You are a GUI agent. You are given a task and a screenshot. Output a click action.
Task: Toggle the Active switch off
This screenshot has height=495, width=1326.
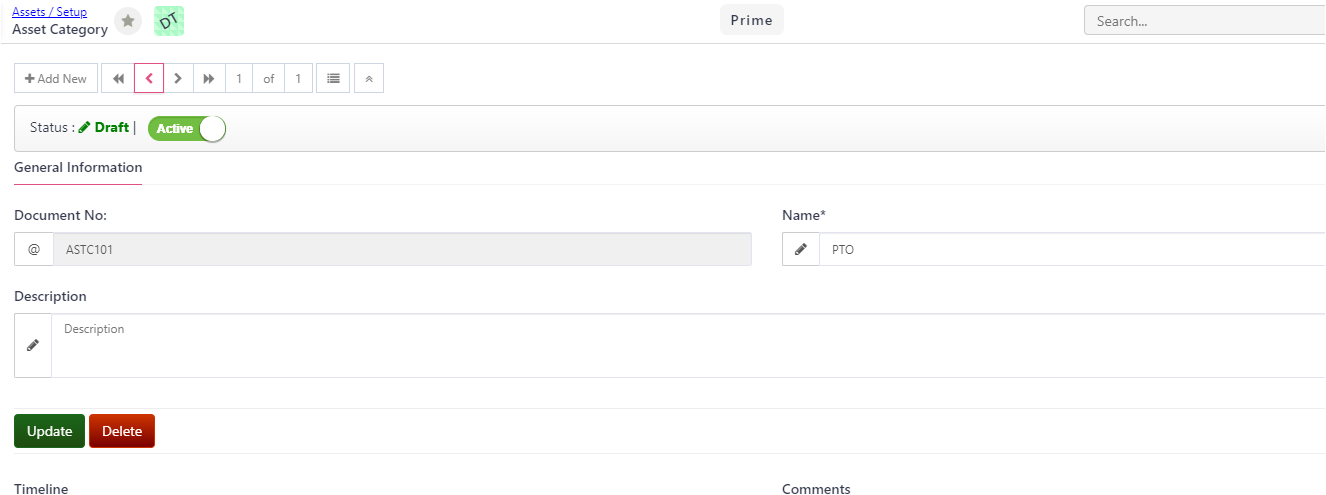(x=187, y=128)
